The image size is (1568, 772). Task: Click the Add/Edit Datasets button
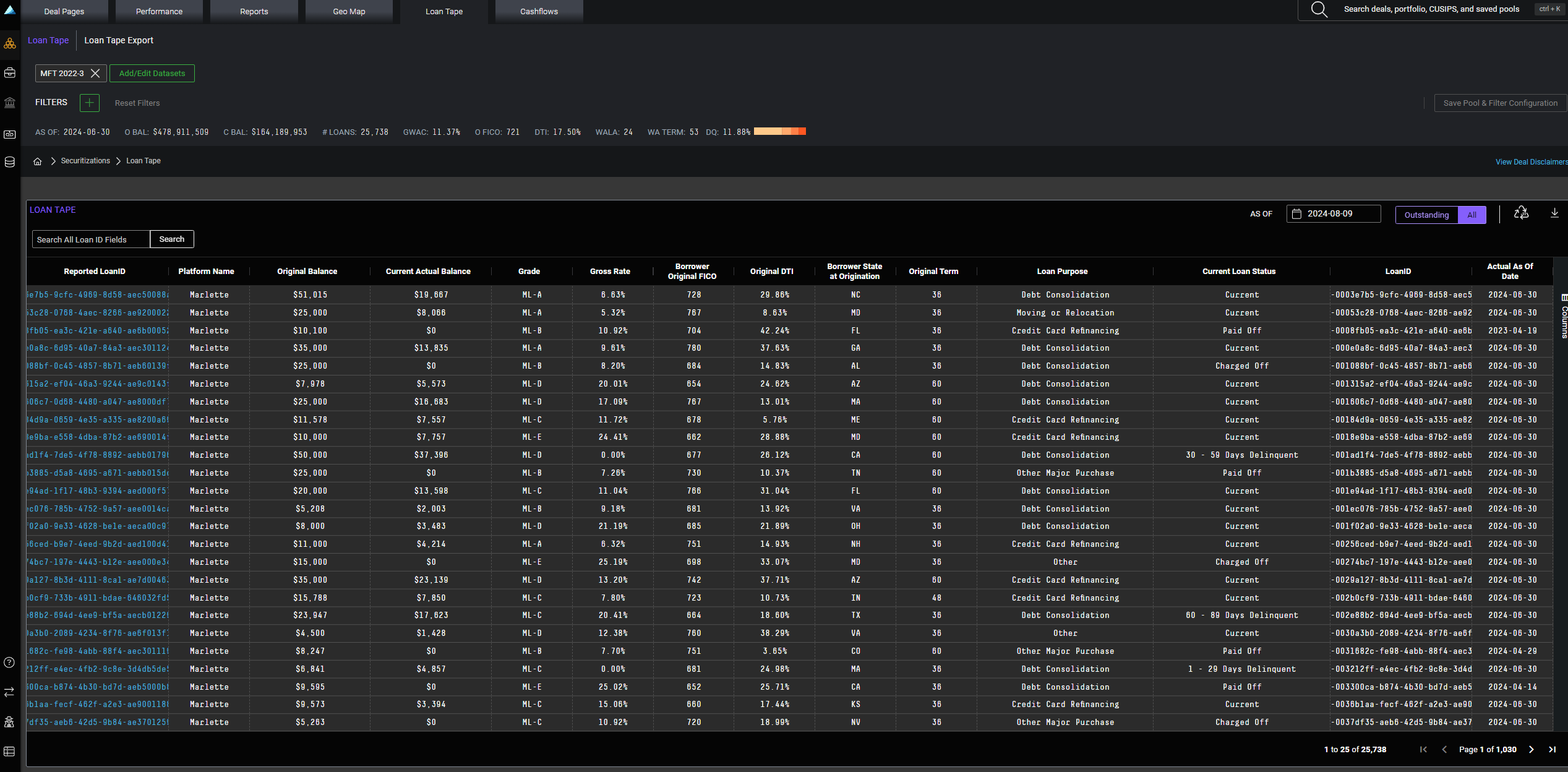pos(152,74)
